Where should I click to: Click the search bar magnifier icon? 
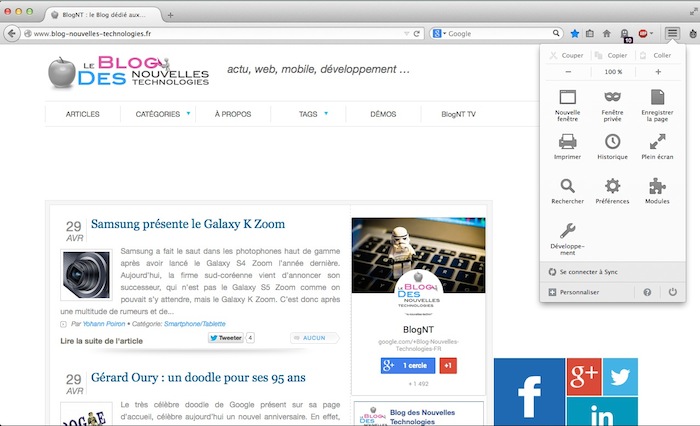[x=556, y=33]
